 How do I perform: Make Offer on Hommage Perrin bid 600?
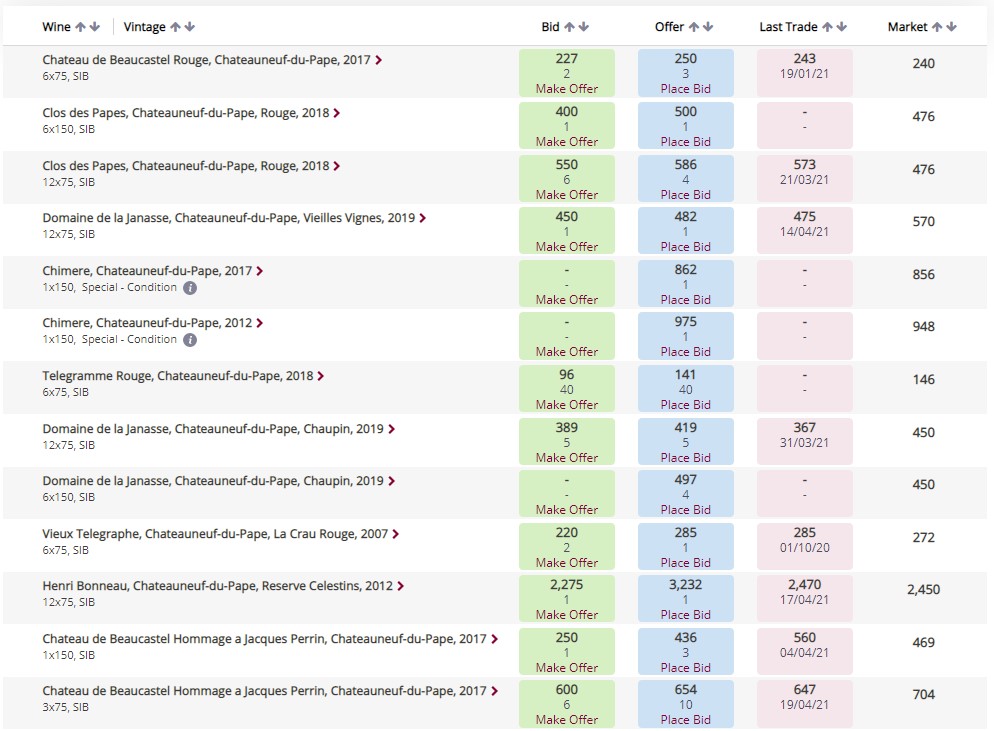(567, 720)
